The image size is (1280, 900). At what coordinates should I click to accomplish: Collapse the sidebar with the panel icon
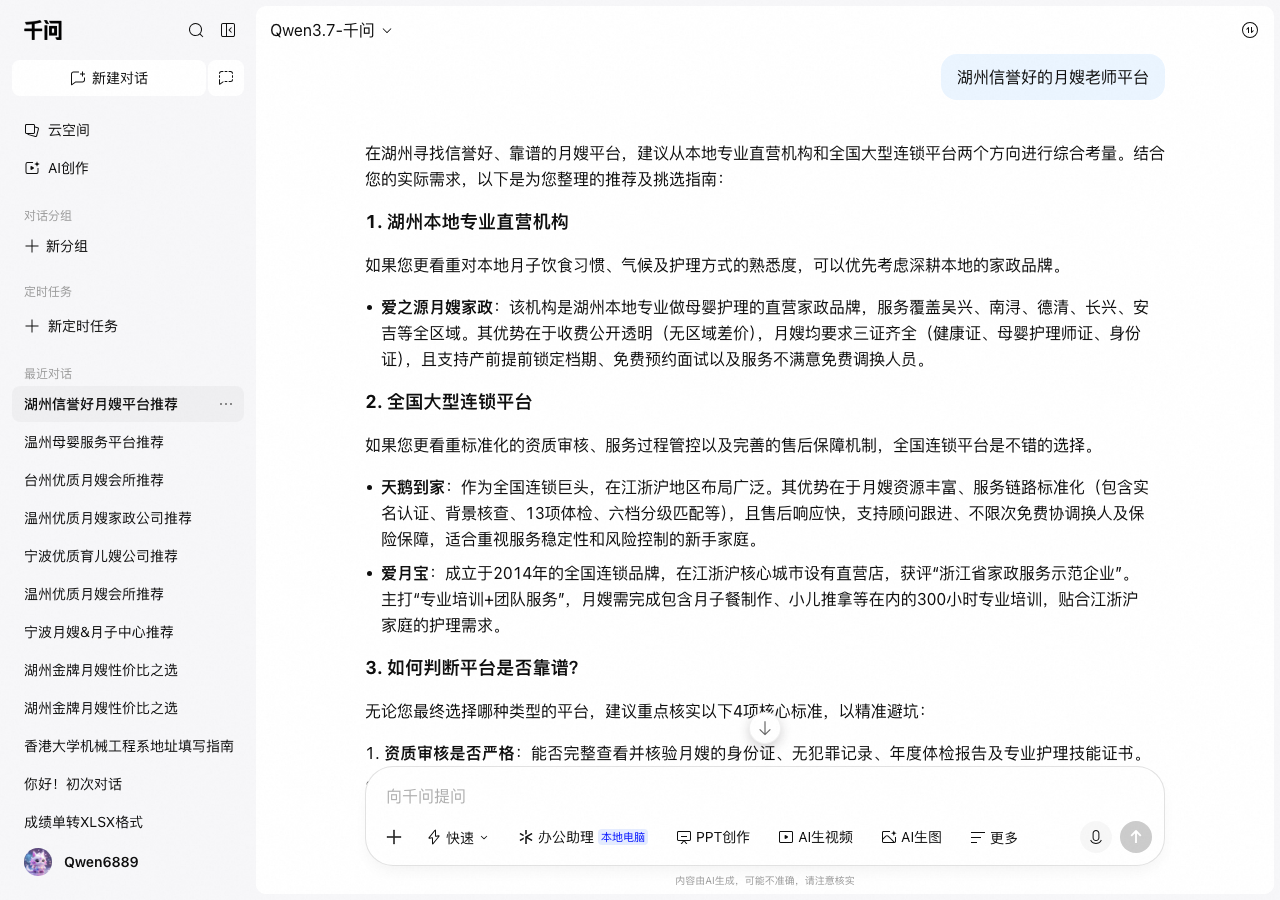pos(228,30)
